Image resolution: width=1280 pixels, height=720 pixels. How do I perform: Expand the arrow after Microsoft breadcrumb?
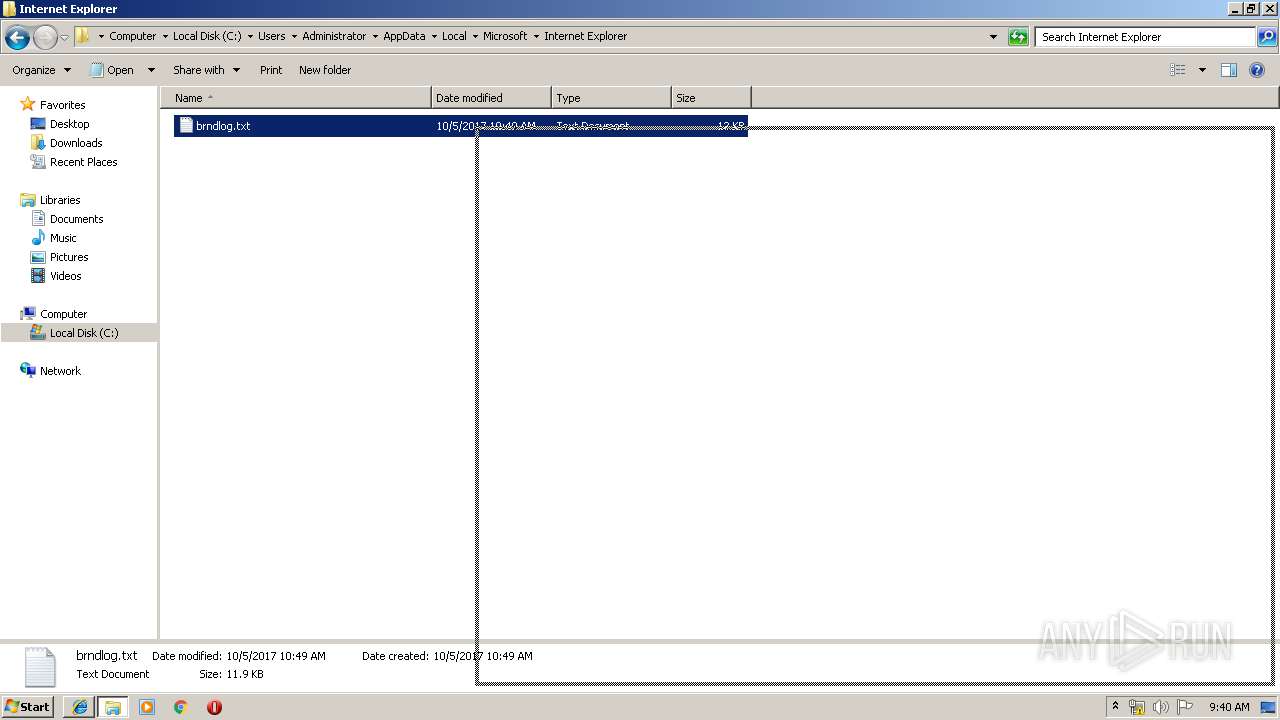pos(536,36)
